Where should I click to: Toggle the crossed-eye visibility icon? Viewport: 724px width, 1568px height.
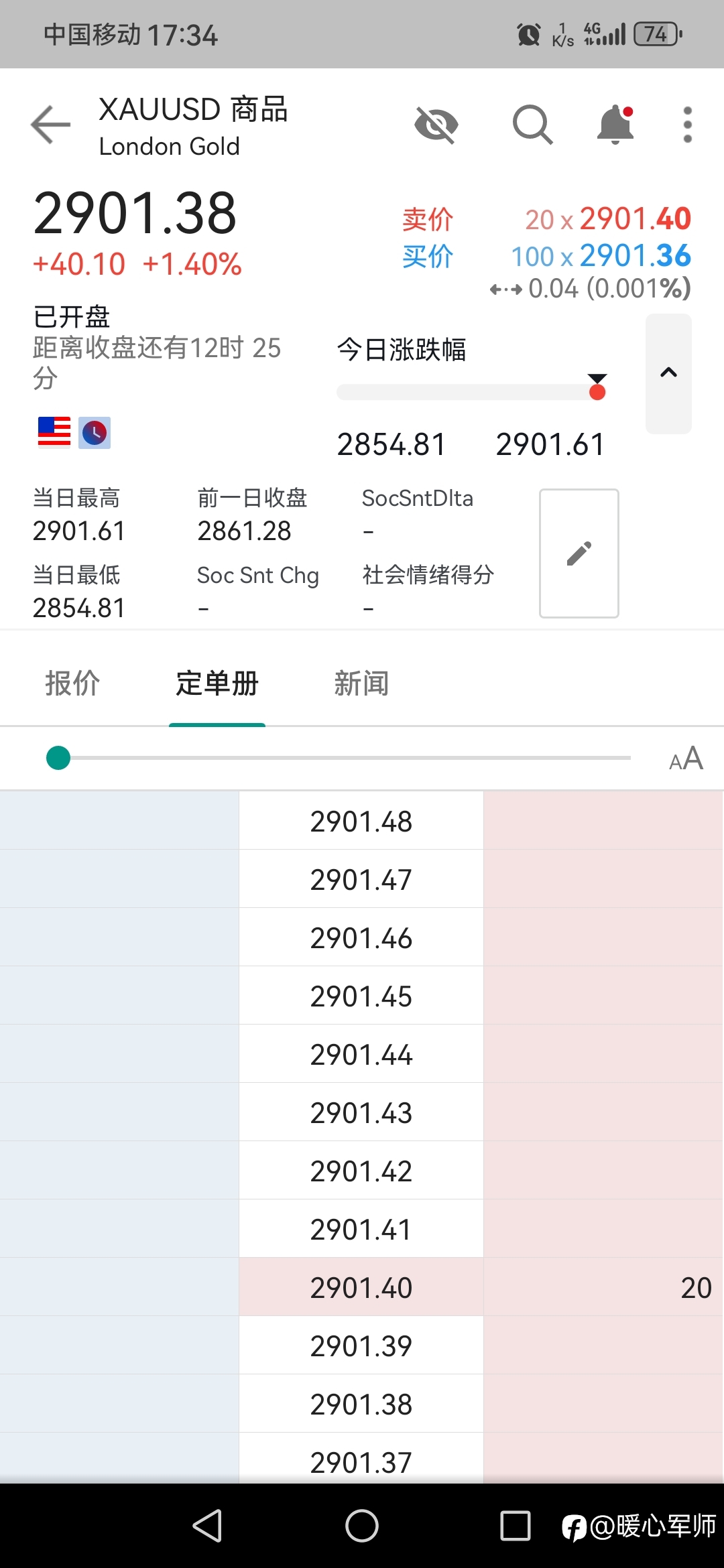pos(436,125)
